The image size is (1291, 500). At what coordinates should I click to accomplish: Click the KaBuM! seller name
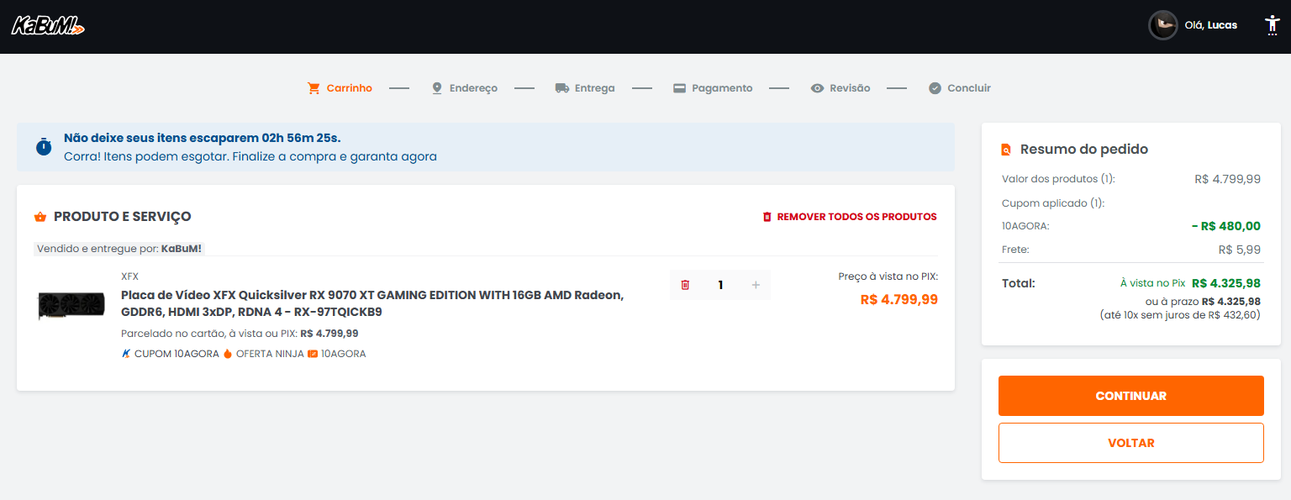click(182, 248)
